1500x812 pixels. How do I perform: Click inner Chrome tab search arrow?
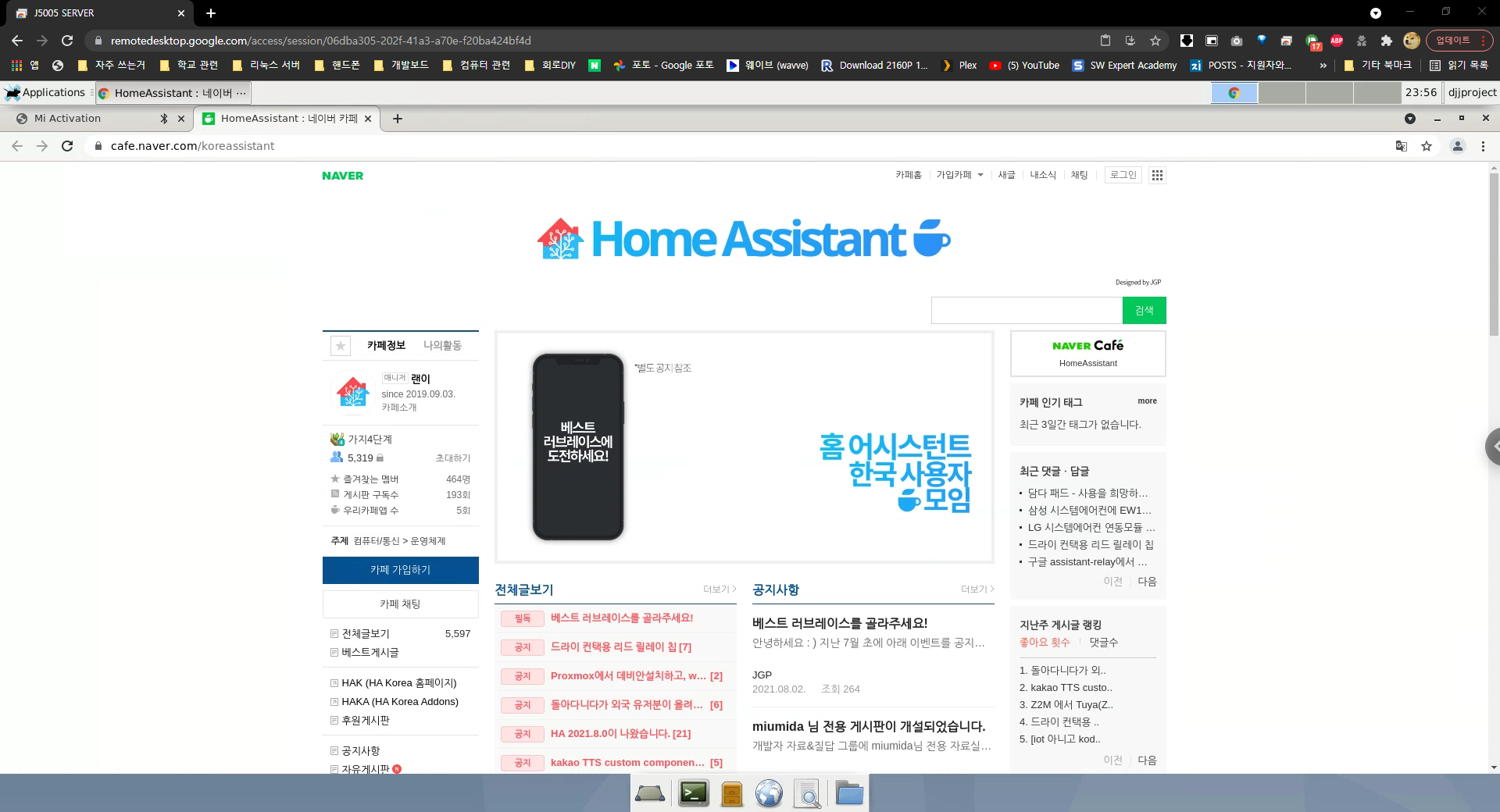coord(1409,119)
